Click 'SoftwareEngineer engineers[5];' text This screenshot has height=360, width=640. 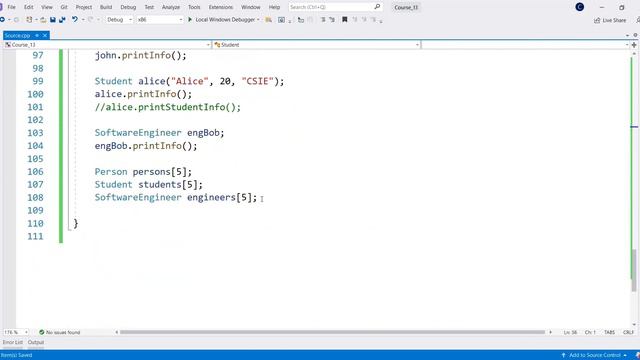click(176, 198)
